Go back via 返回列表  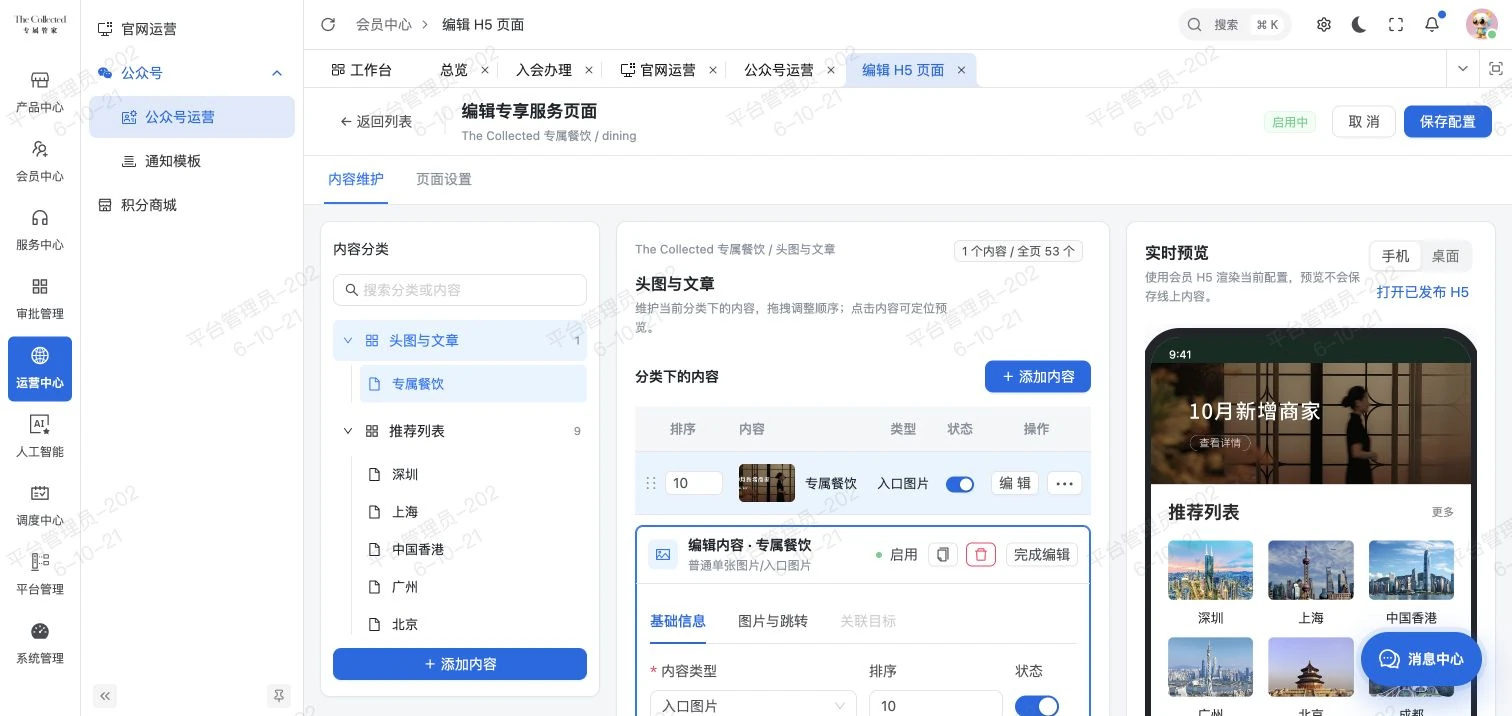[376, 122]
